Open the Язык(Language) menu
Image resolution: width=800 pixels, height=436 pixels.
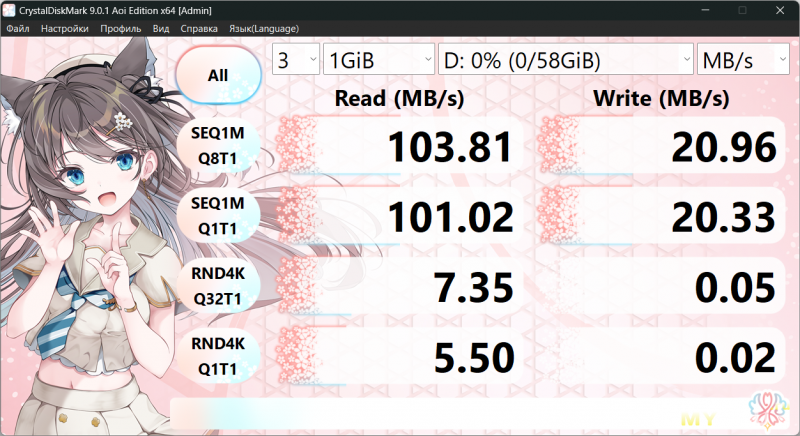pyautogui.click(x=264, y=29)
